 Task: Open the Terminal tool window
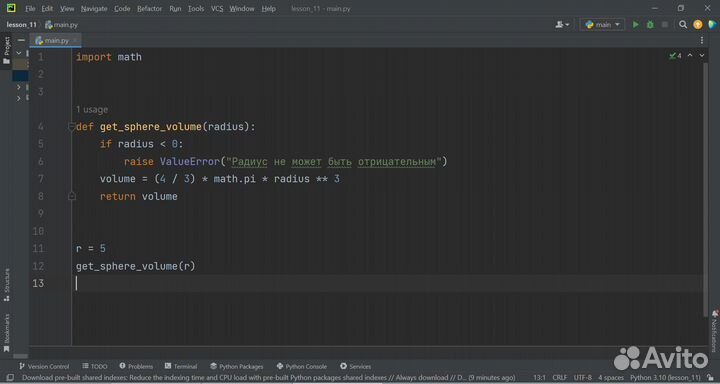[180, 366]
